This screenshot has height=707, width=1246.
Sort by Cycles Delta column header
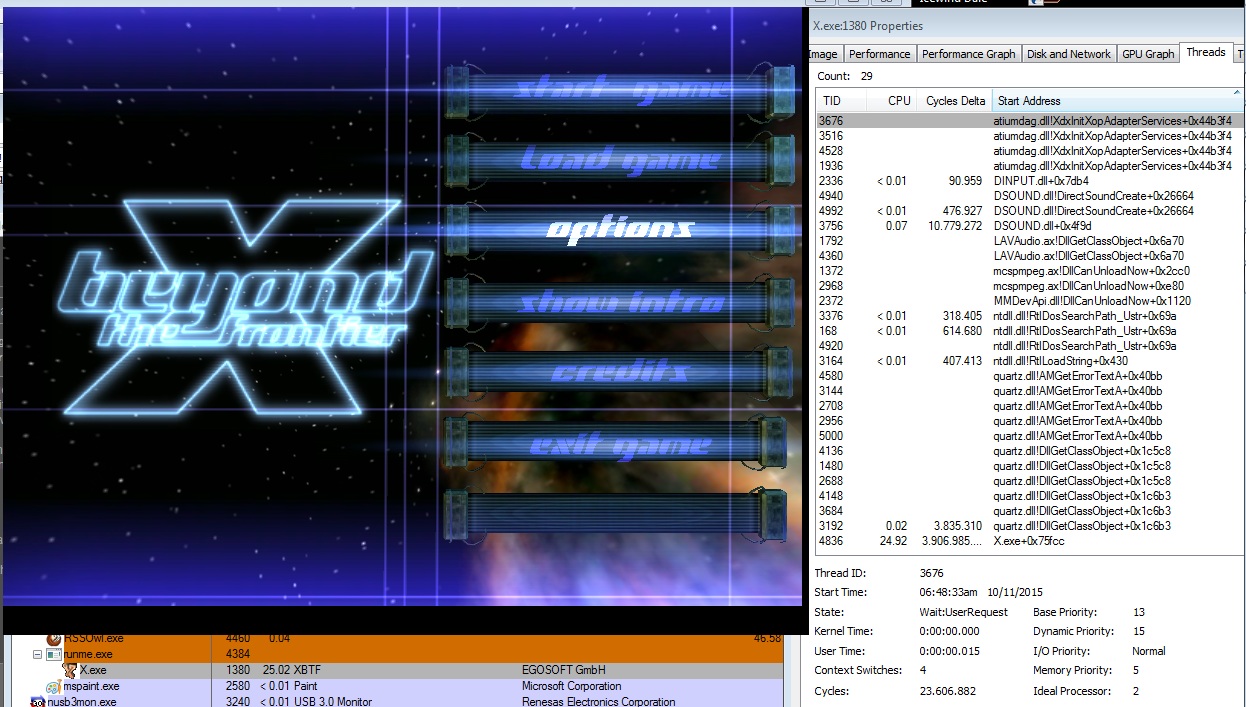955,100
